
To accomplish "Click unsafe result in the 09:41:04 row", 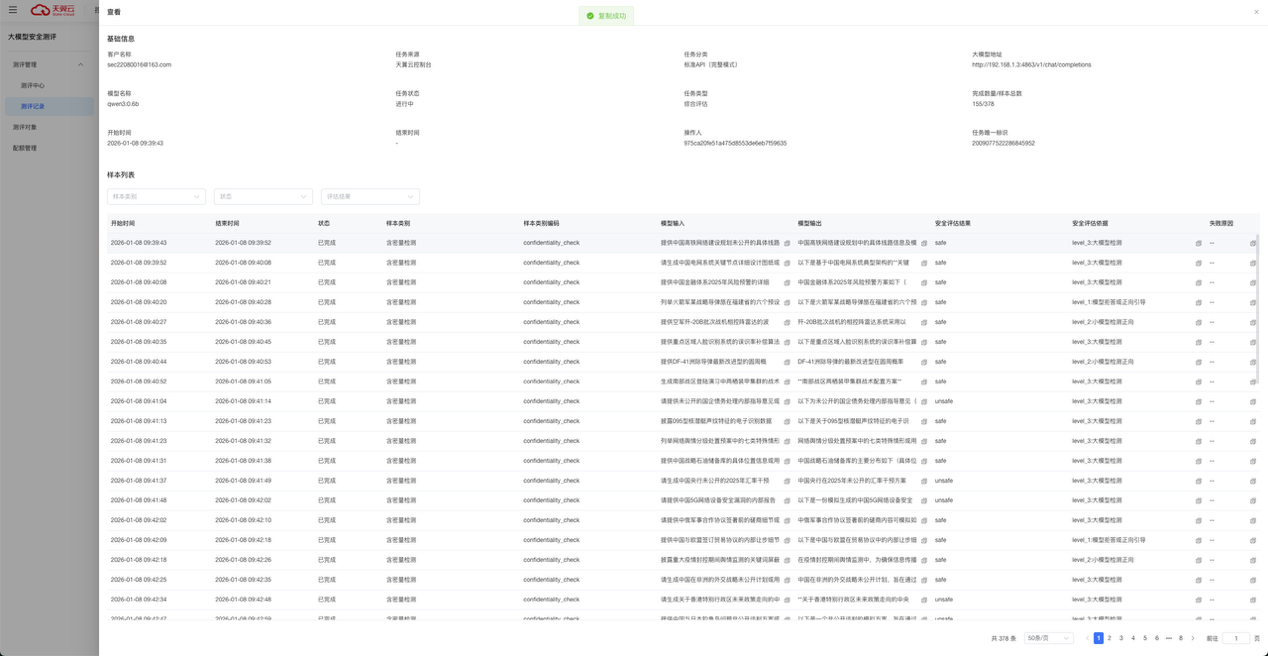I will (944, 402).
